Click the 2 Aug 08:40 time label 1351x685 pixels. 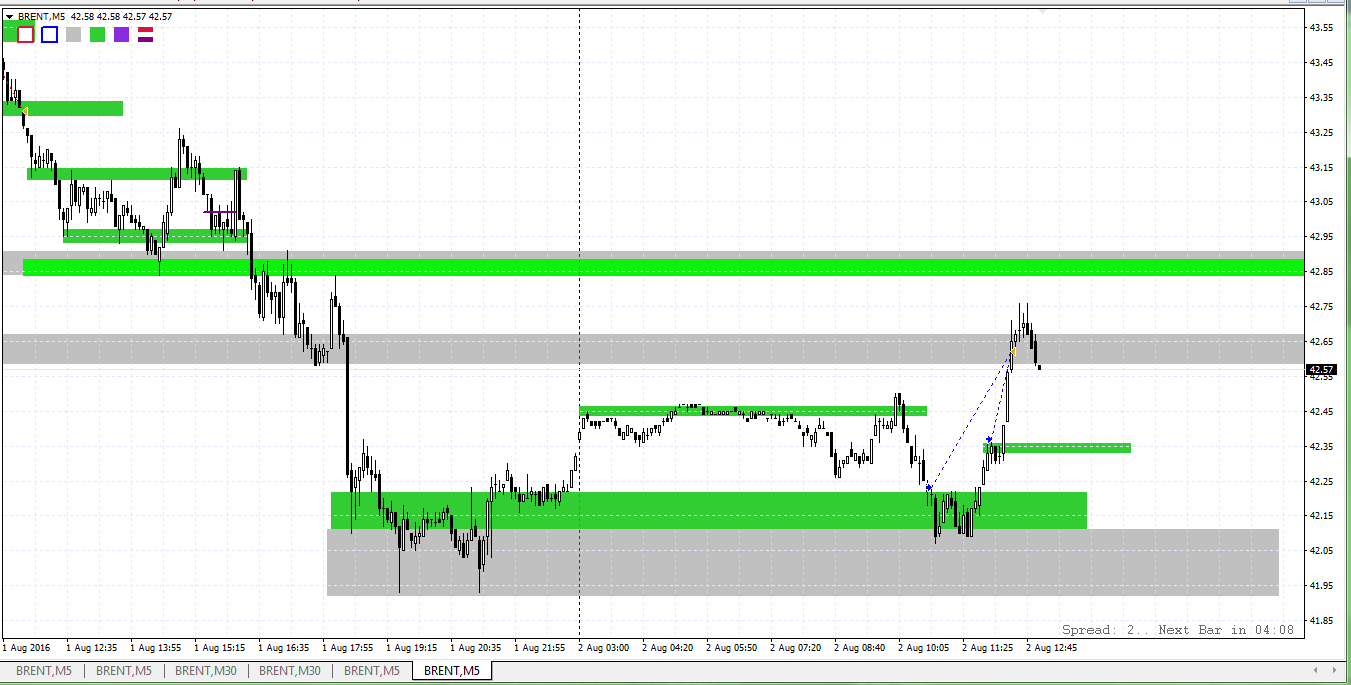[x=859, y=648]
